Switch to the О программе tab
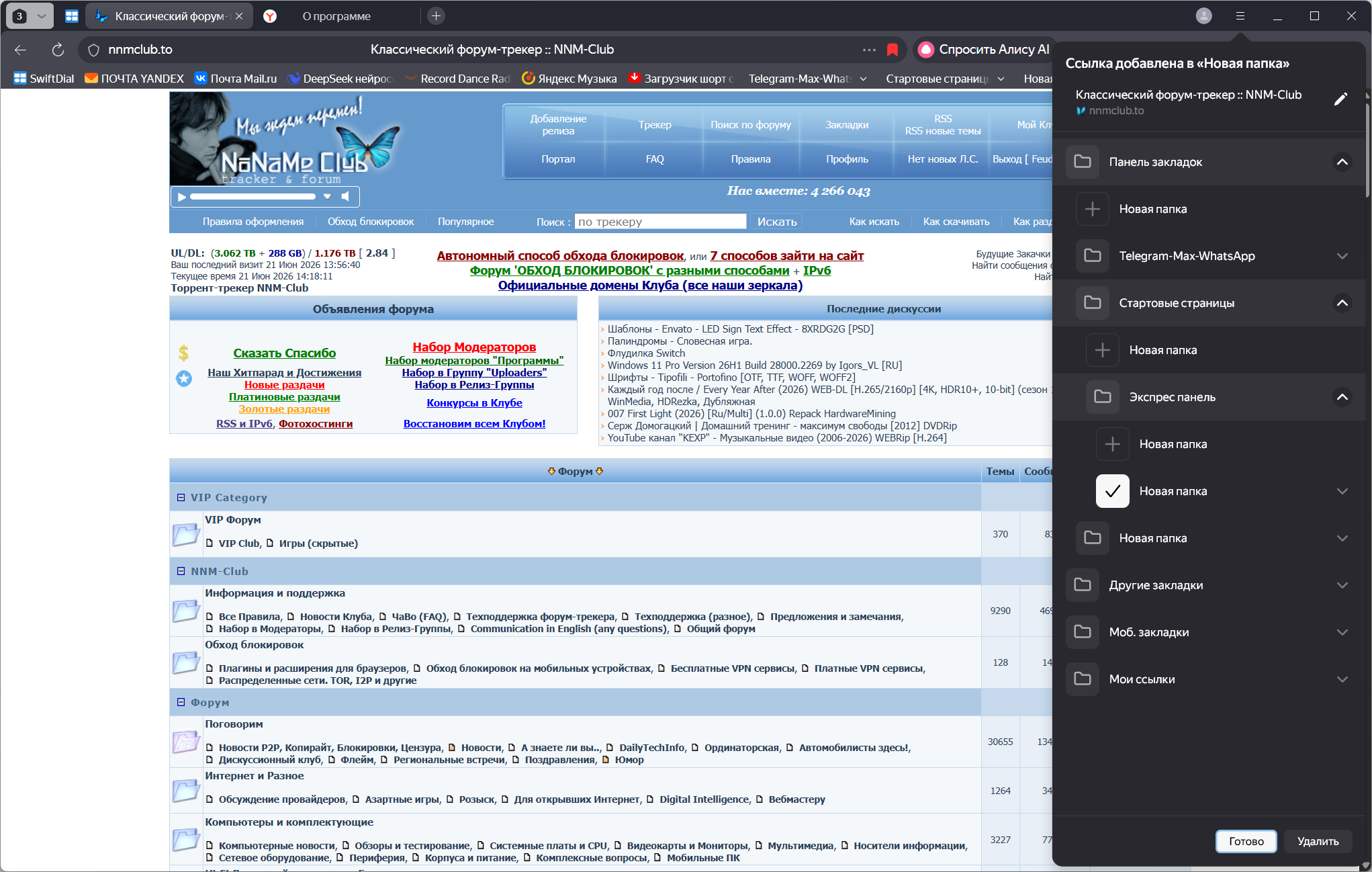 coord(336,16)
